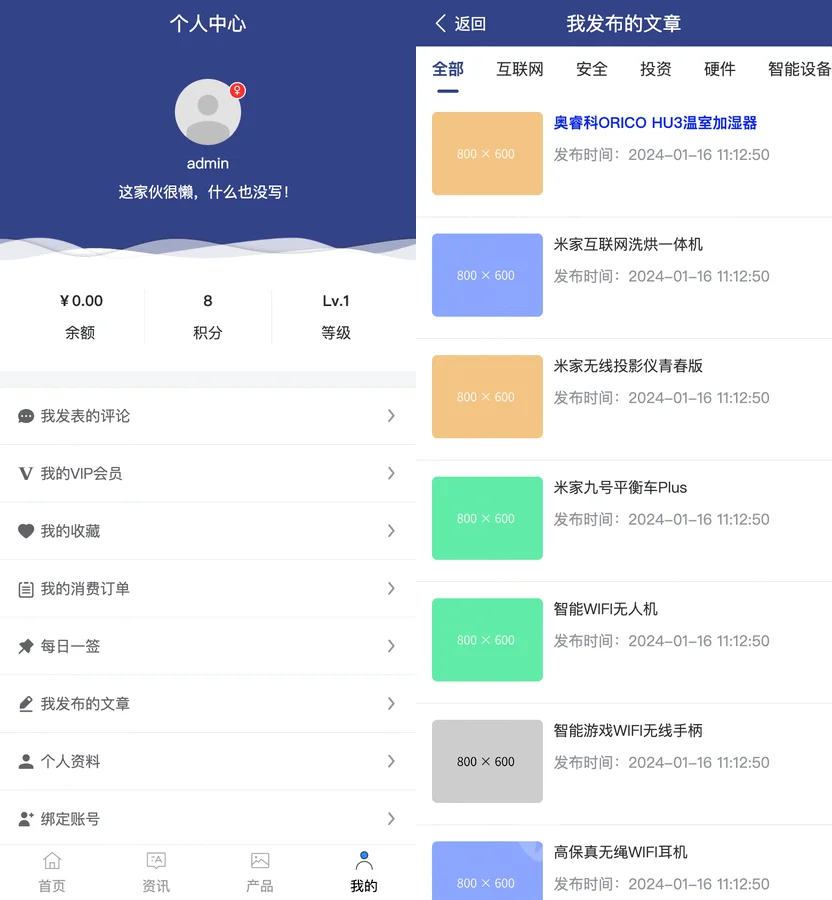Click thumbnail of 米家九号平衡车Plus
The height and width of the screenshot is (900, 832).
(x=487, y=518)
